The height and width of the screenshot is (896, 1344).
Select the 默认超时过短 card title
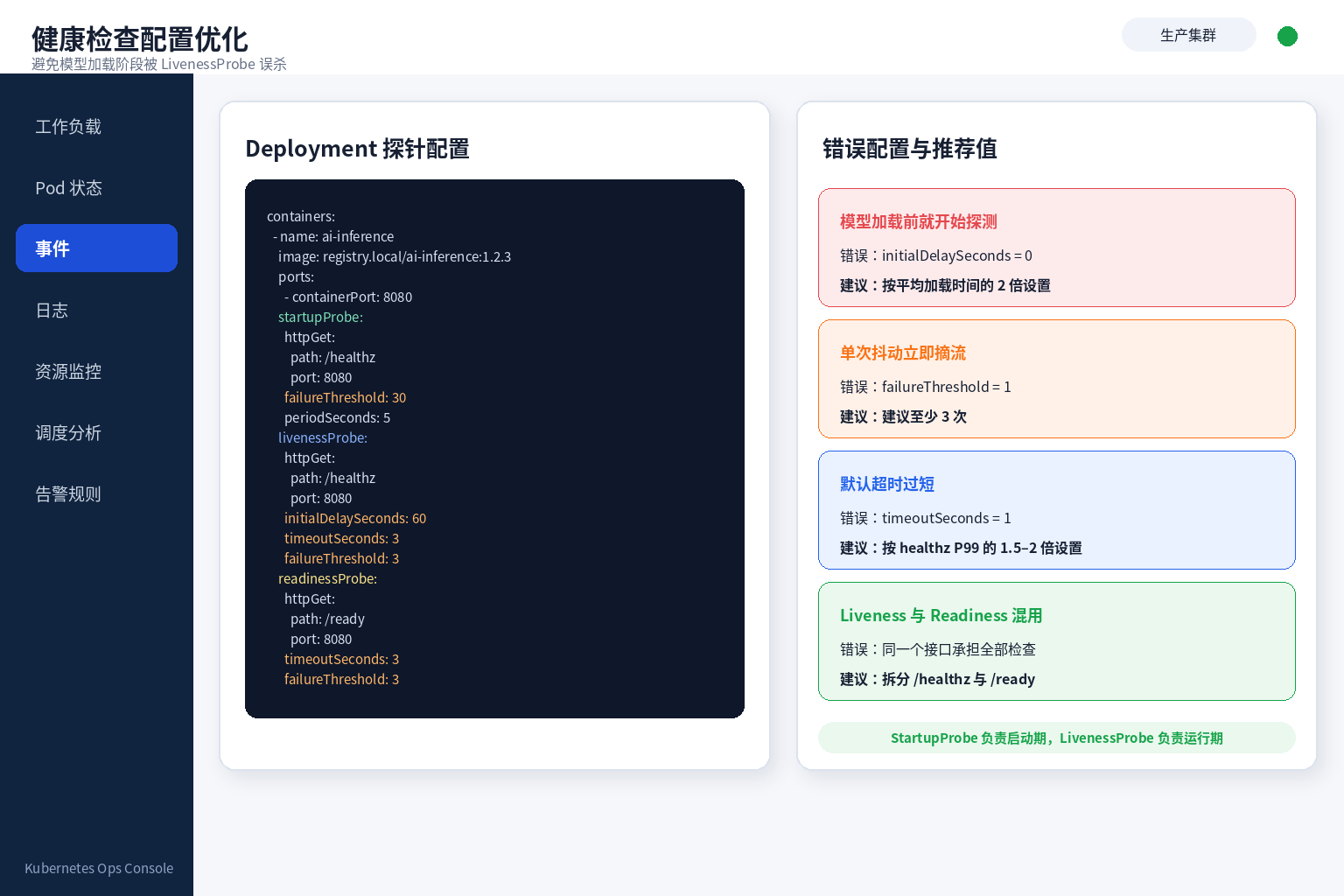coord(886,484)
